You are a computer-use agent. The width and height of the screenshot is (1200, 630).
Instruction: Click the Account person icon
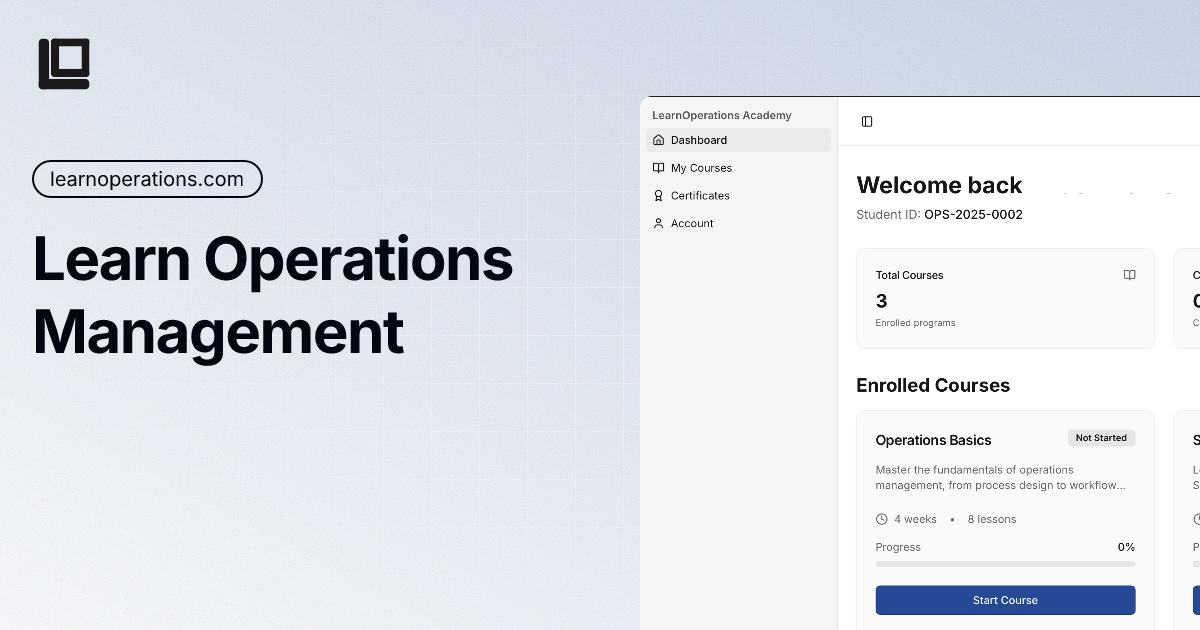658,223
